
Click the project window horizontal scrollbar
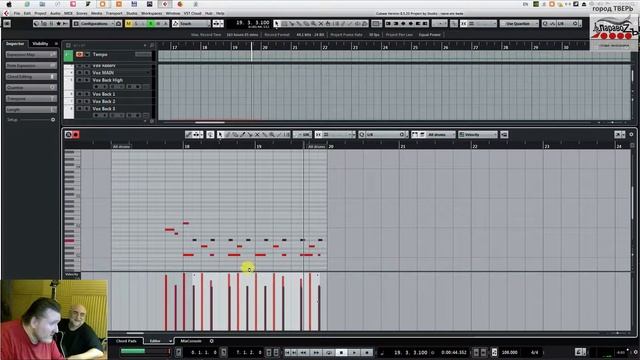point(209,122)
